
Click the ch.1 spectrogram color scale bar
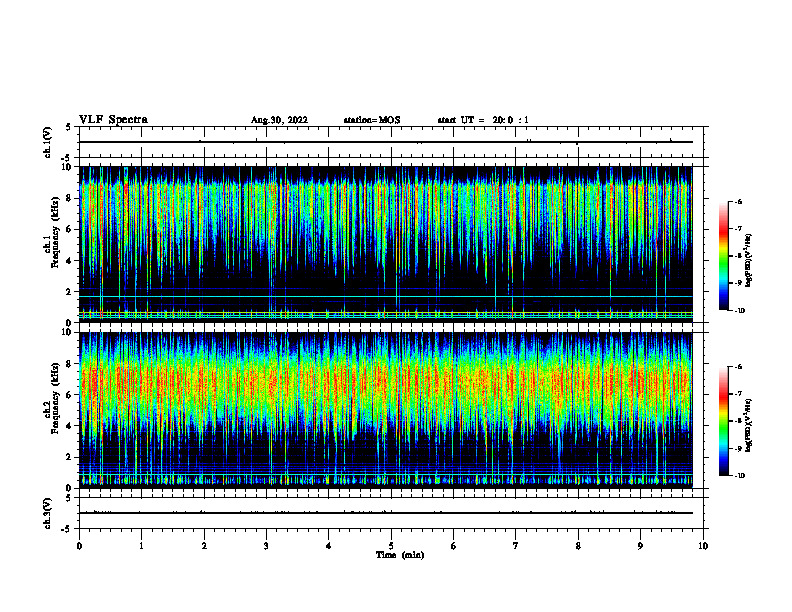click(x=724, y=256)
